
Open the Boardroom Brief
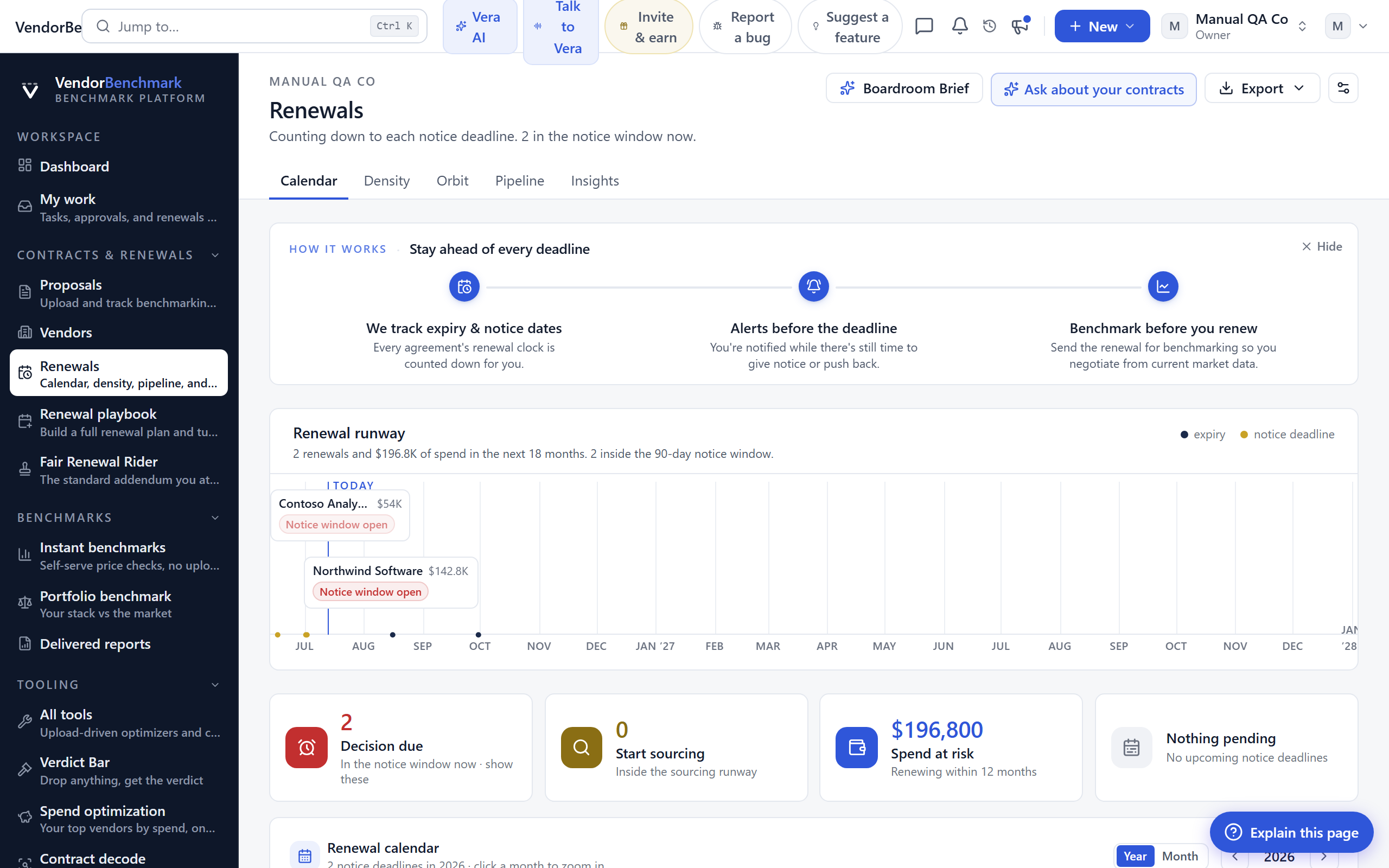pos(904,88)
